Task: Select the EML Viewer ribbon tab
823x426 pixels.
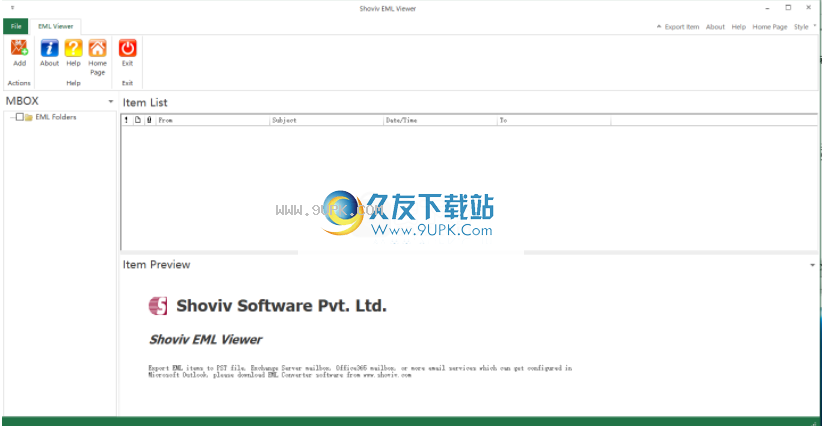Action: (56, 26)
